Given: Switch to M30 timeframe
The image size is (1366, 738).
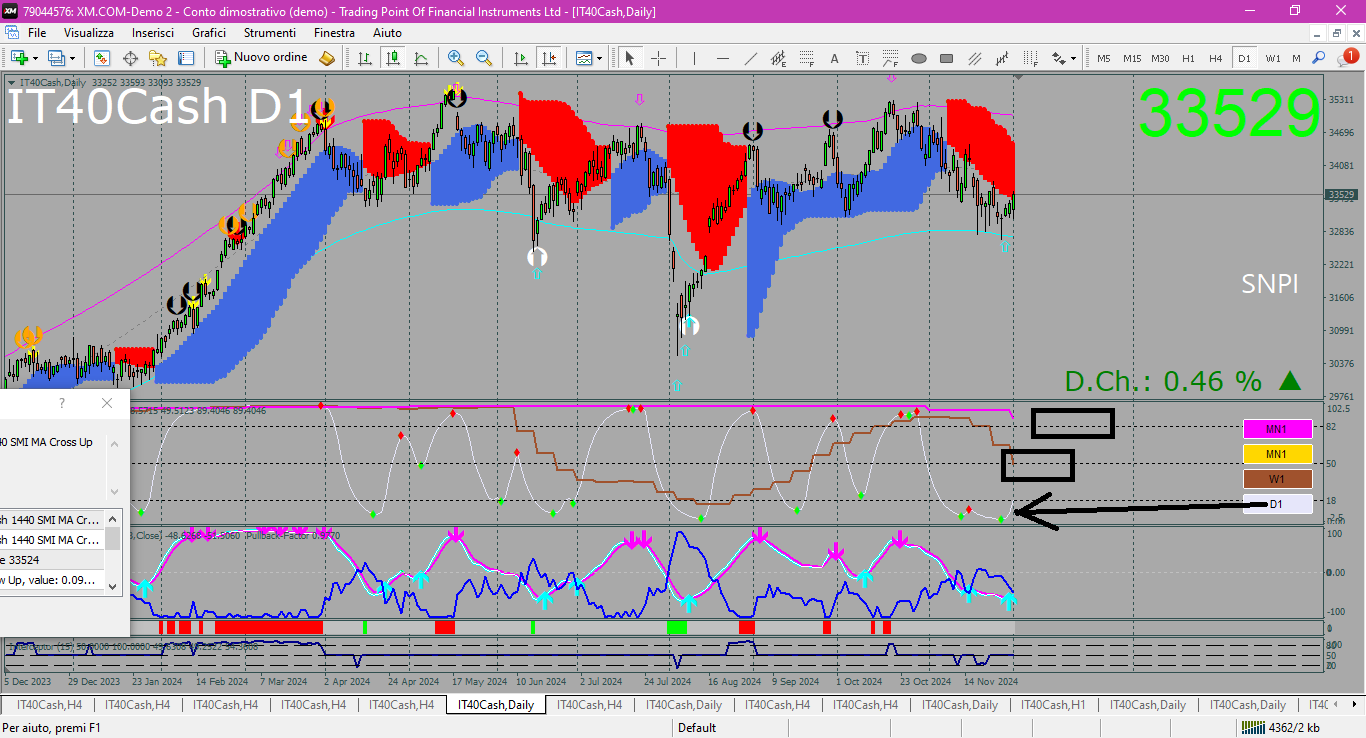Looking at the screenshot, I should coord(1160,58).
